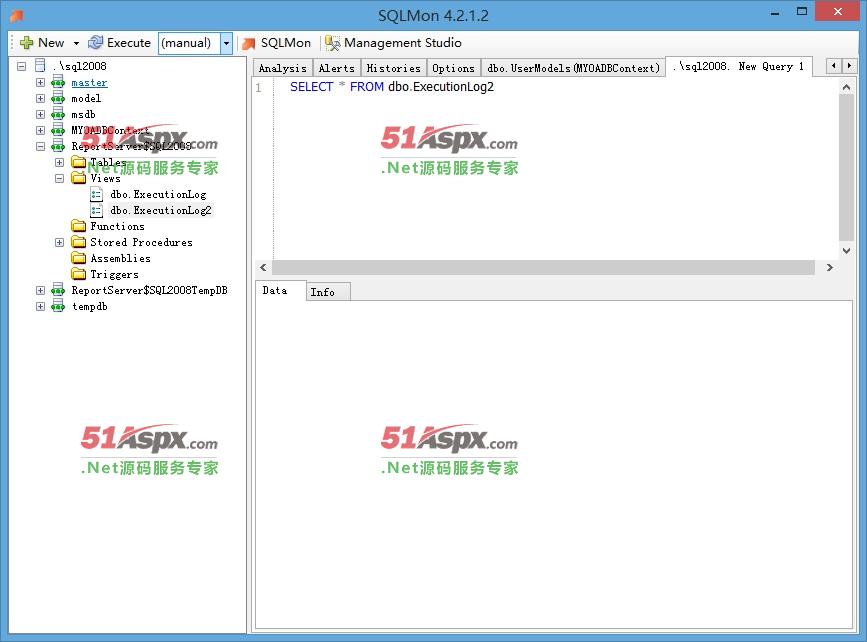867x642 pixels.
Task: Click the editor horizontal scrollbar left arrow
Action: point(263,268)
